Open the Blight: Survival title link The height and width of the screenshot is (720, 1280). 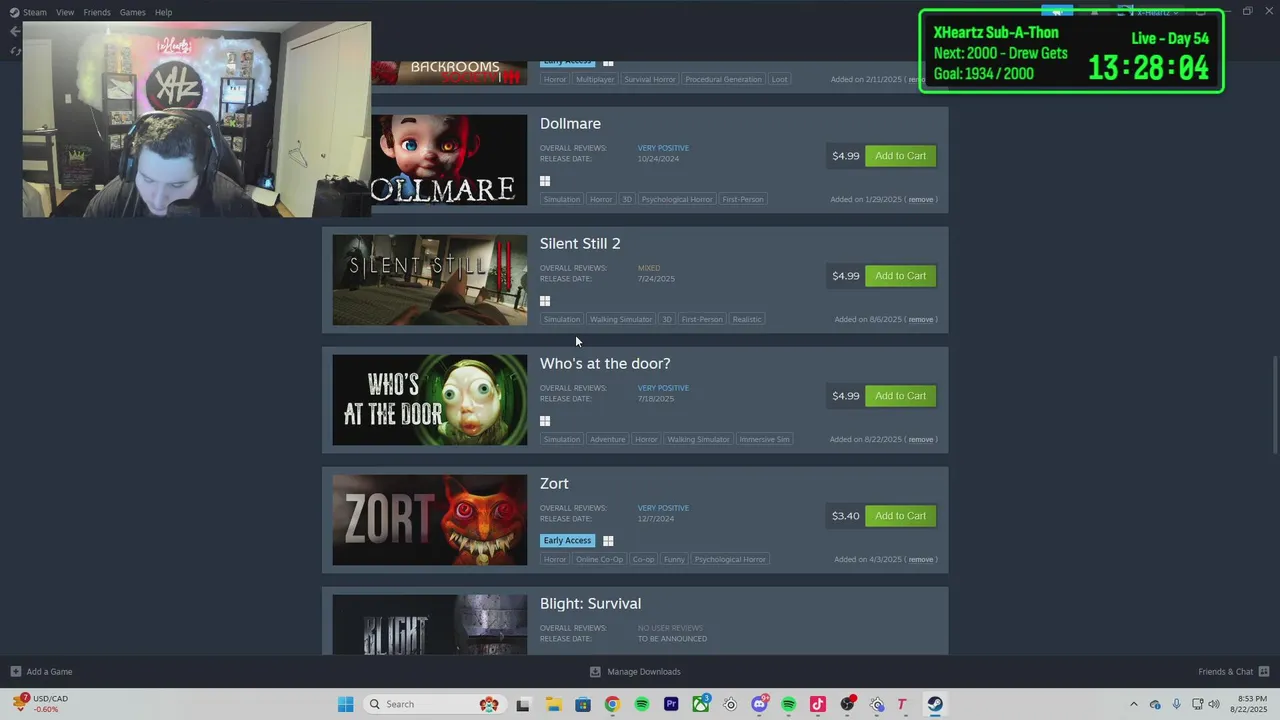(590, 604)
